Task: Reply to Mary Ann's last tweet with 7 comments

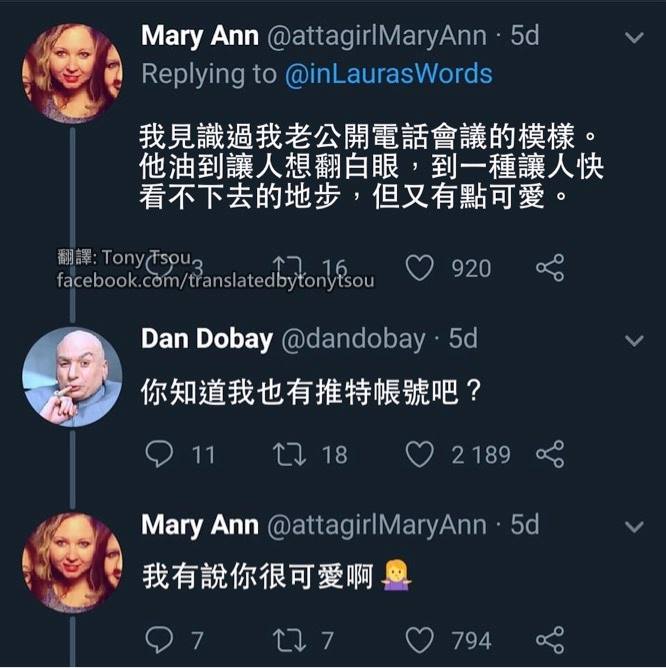Action: coord(159,640)
